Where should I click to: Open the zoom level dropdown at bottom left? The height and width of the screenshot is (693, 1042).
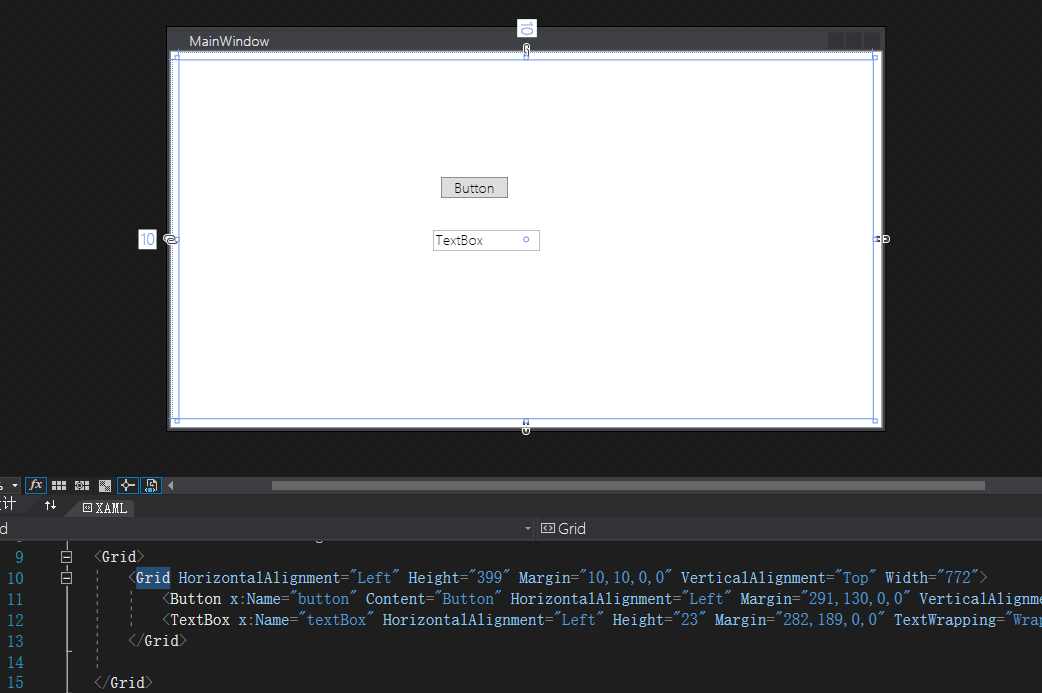point(14,485)
